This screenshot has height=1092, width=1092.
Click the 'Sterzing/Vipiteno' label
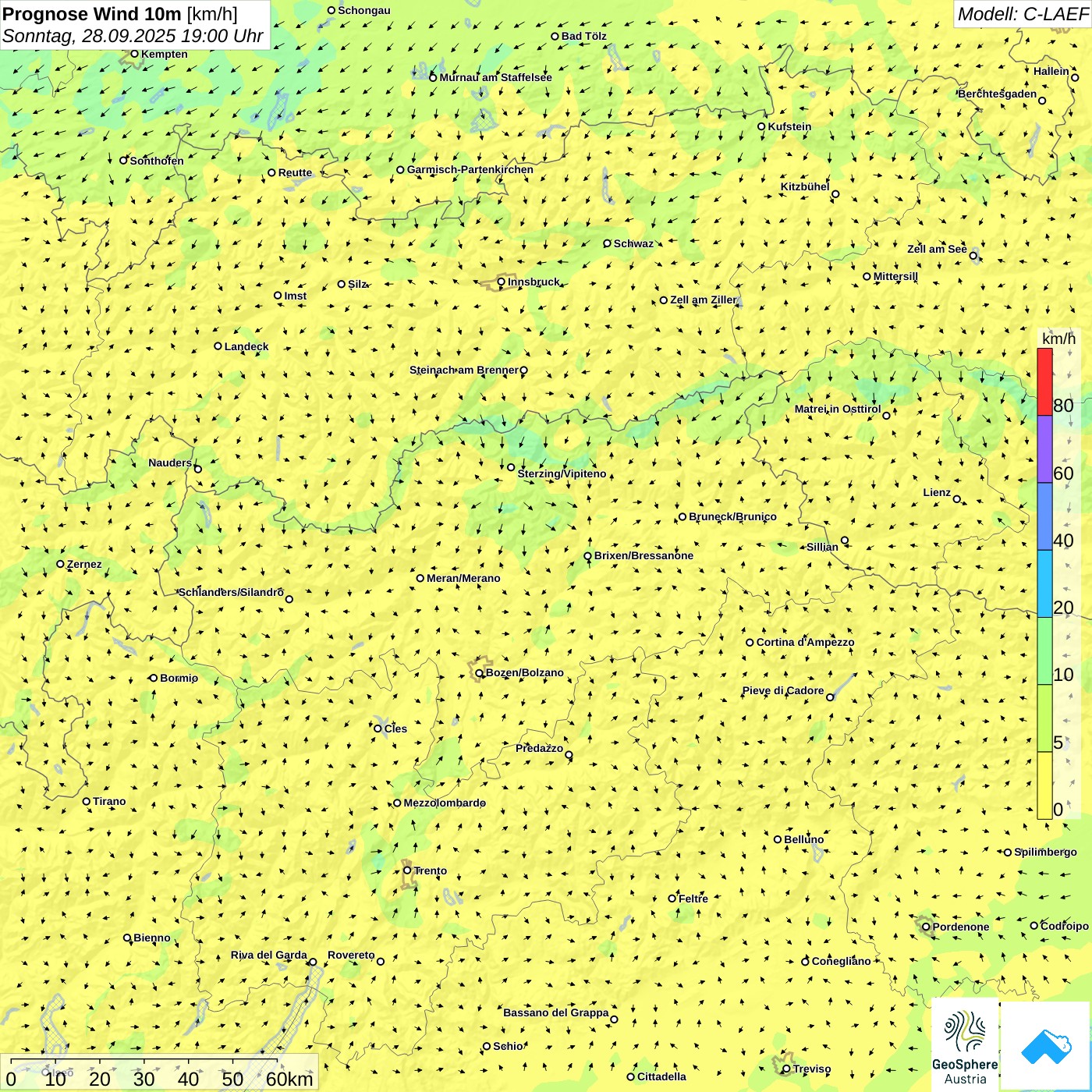(x=562, y=473)
